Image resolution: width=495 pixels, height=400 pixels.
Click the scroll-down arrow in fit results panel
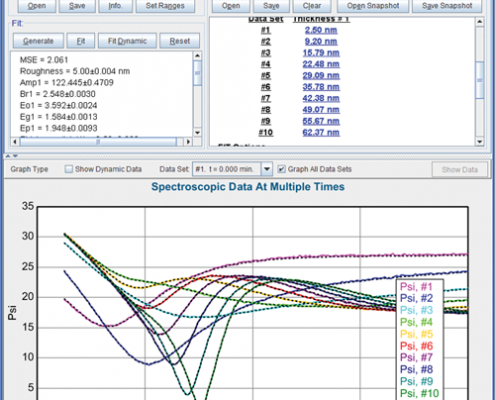click(197, 132)
